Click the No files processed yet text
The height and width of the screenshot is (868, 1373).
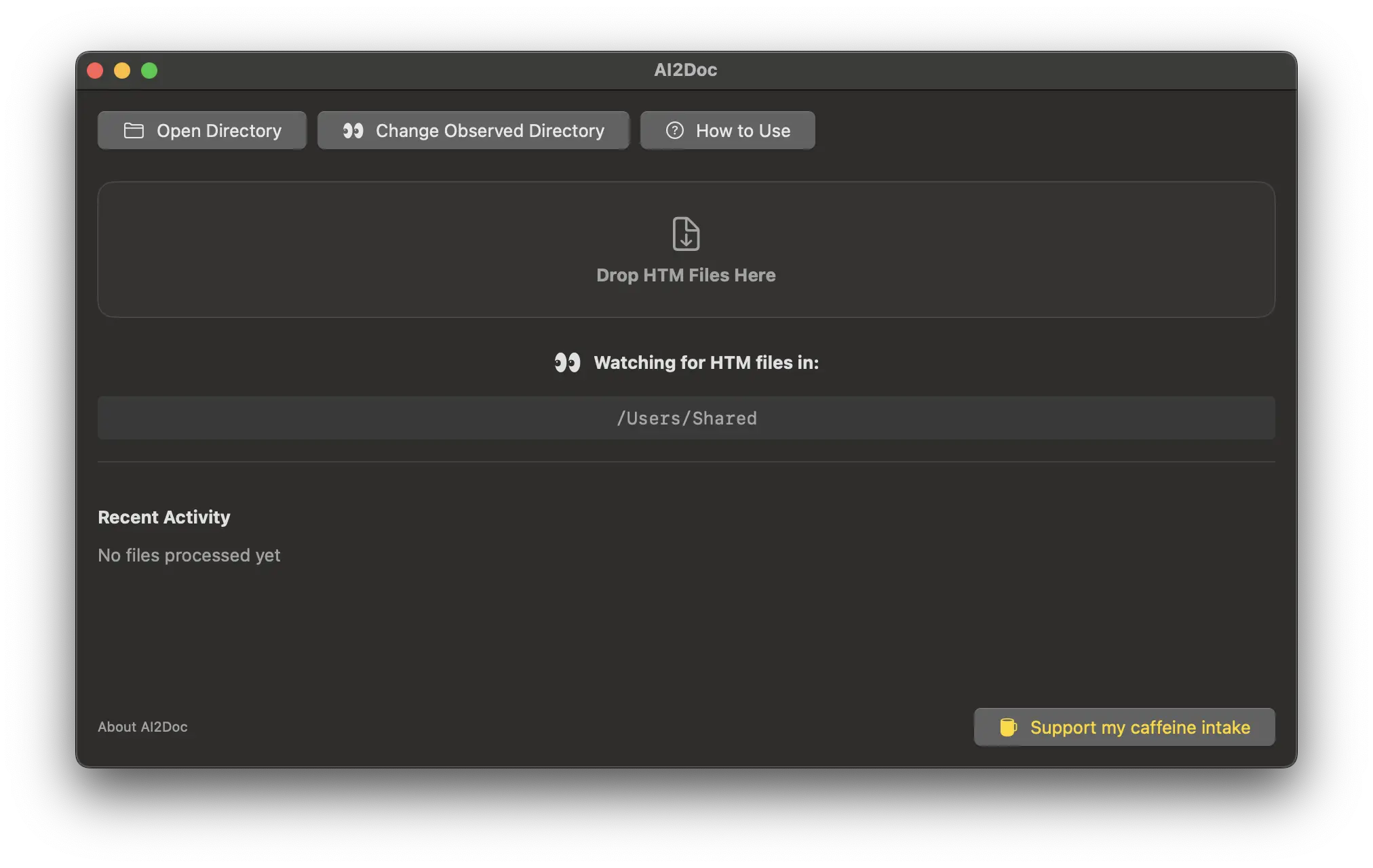coord(189,555)
